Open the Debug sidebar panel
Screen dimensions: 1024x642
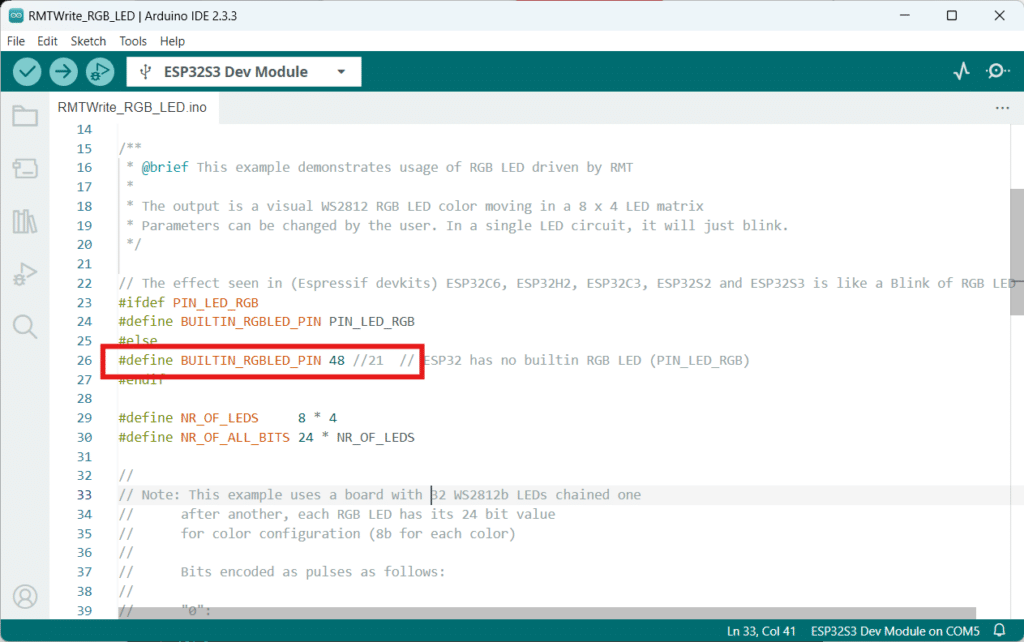(25, 274)
